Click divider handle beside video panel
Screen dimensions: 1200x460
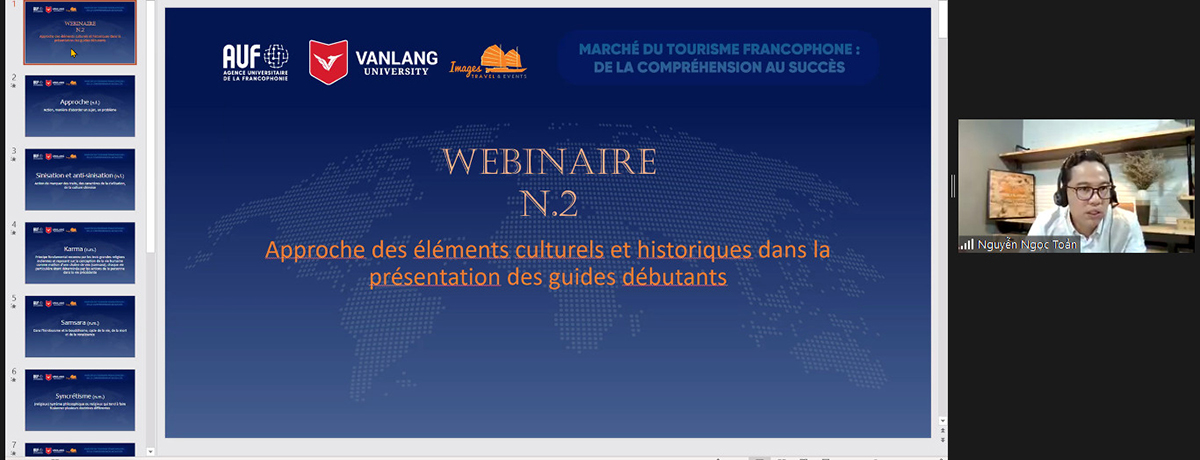coord(952,186)
